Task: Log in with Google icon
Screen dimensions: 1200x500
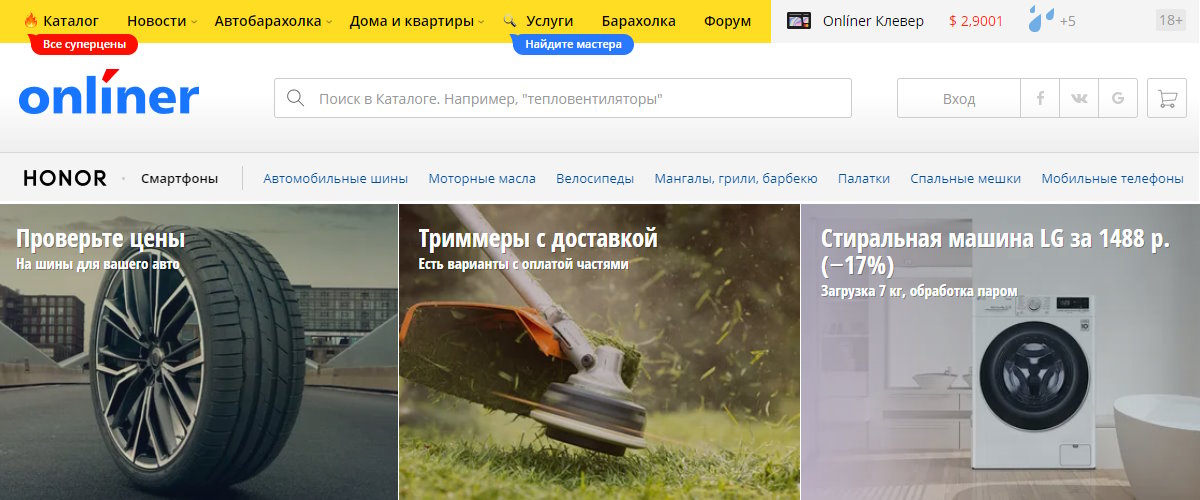Action: tap(1118, 99)
